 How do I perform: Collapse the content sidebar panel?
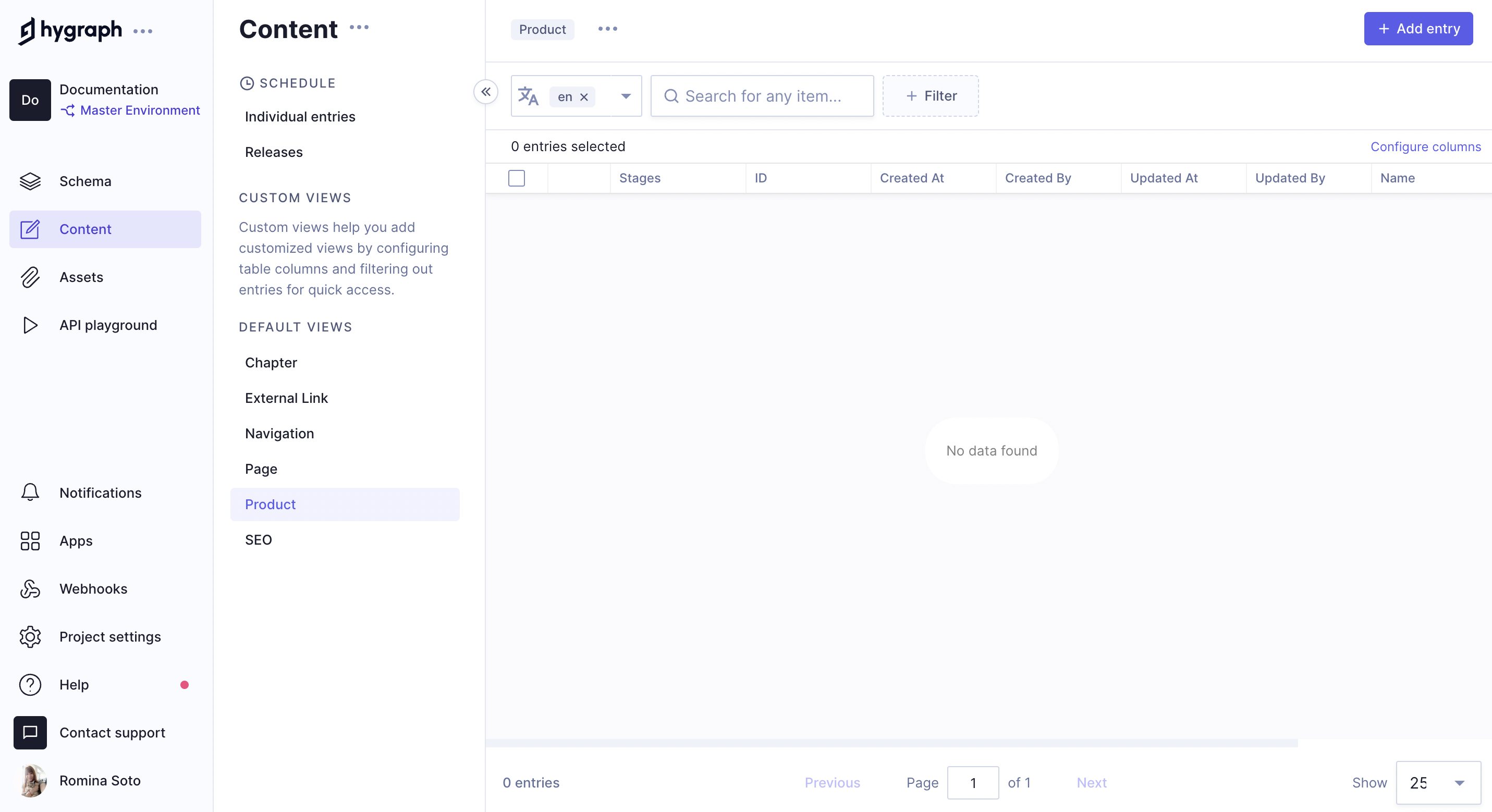(485, 92)
